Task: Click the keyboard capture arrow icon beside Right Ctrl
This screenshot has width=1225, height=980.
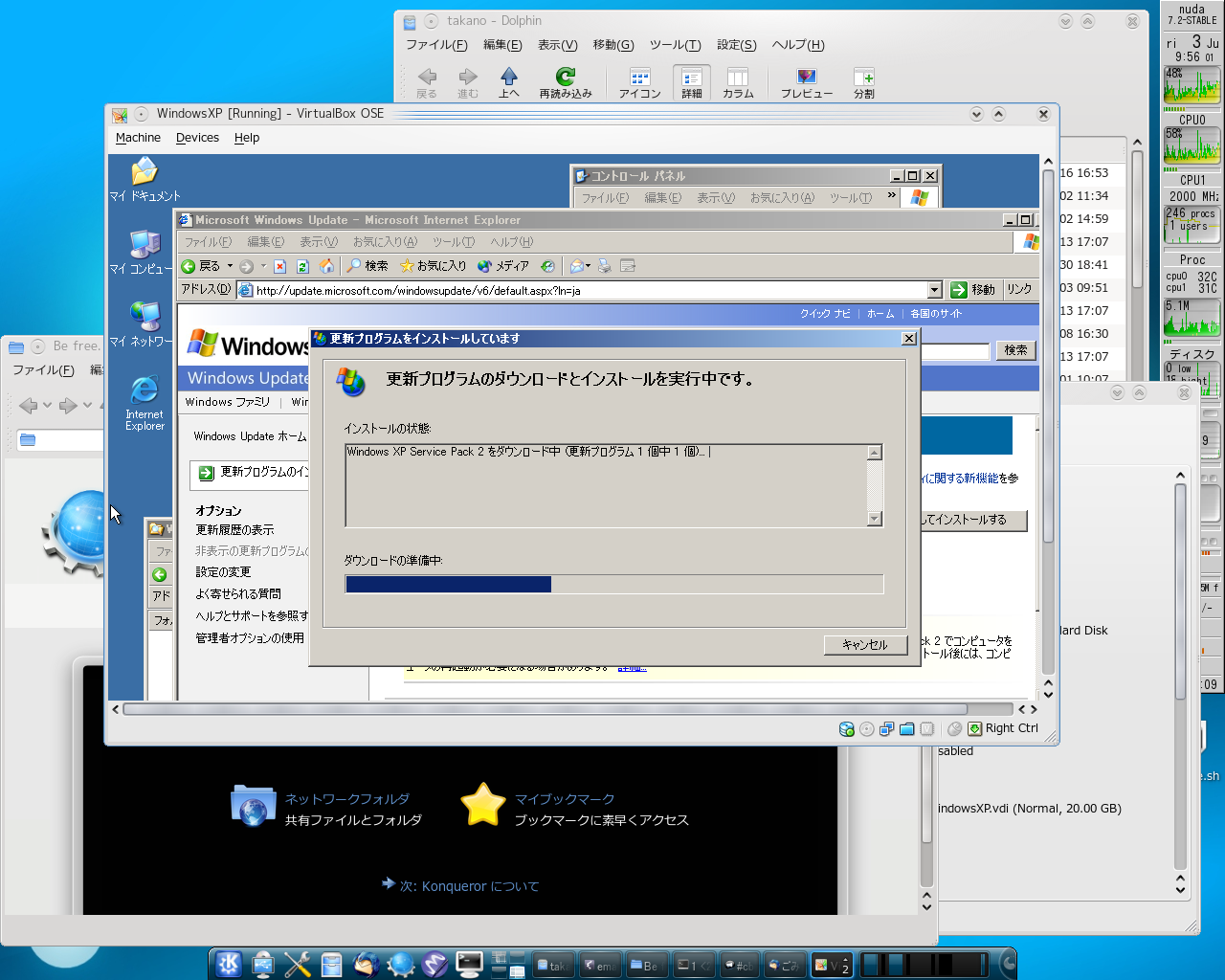Action: point(975,729)
